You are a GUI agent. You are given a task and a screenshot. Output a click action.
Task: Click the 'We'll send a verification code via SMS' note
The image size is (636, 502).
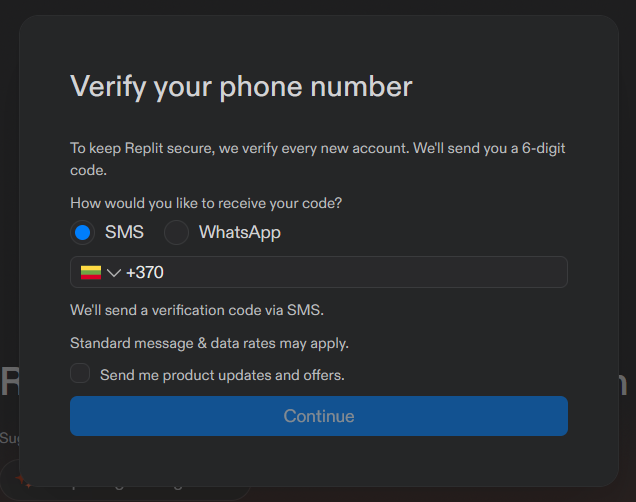197,310
